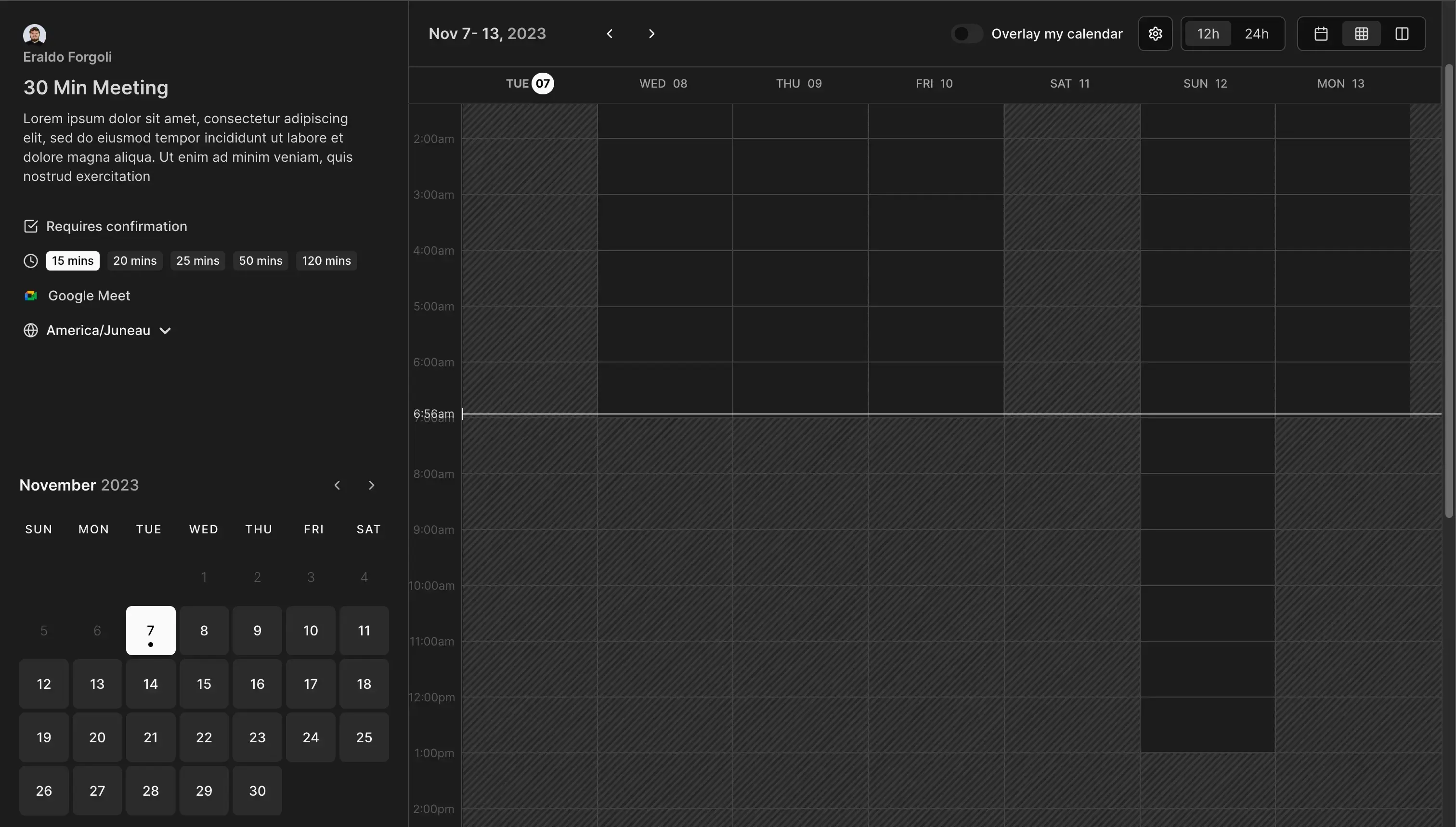Go to previous week arrow
Screen dimensions: 1456x827
pos(610,34)
